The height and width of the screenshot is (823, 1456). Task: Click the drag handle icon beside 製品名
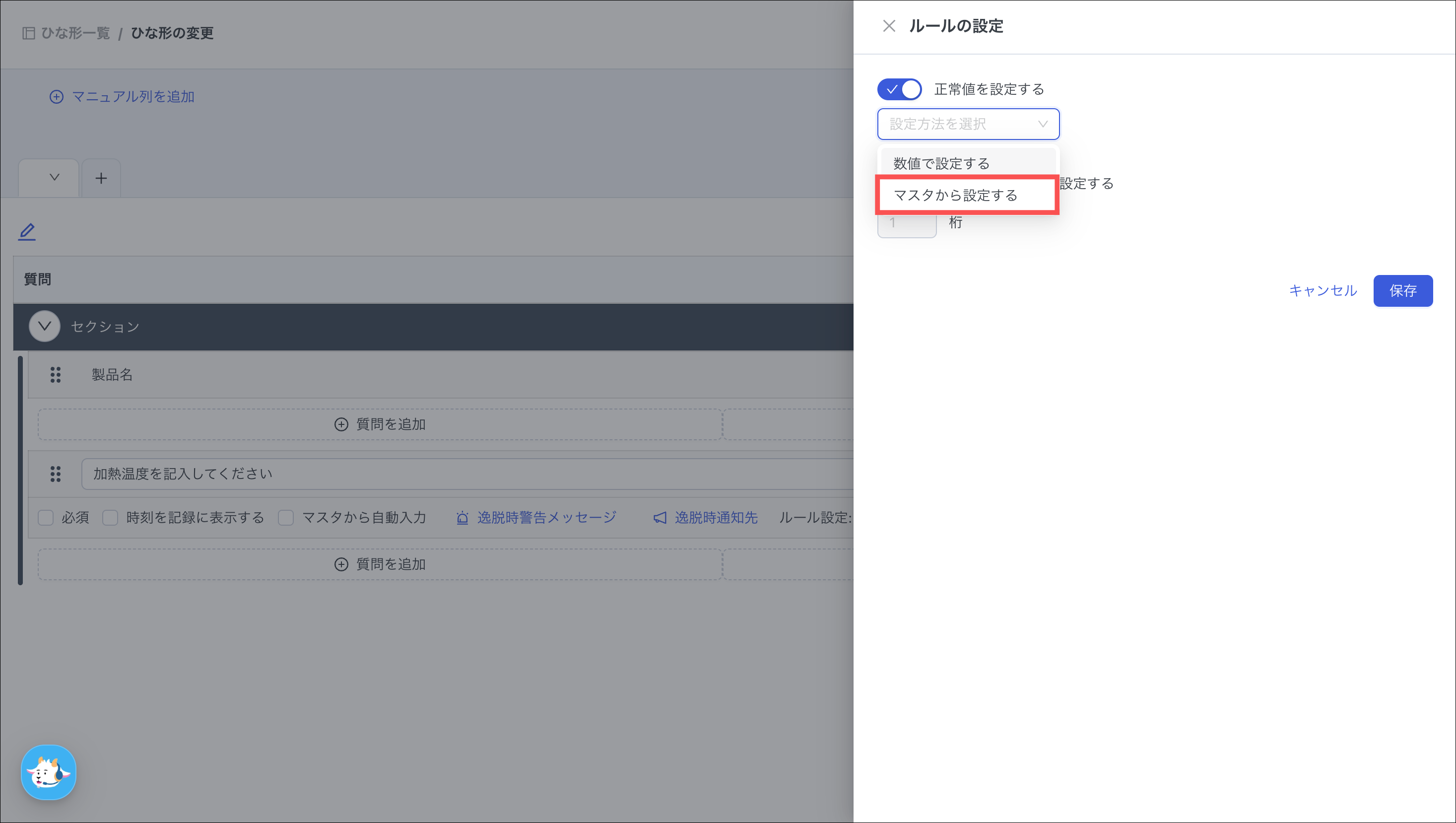tap(56, 375)
